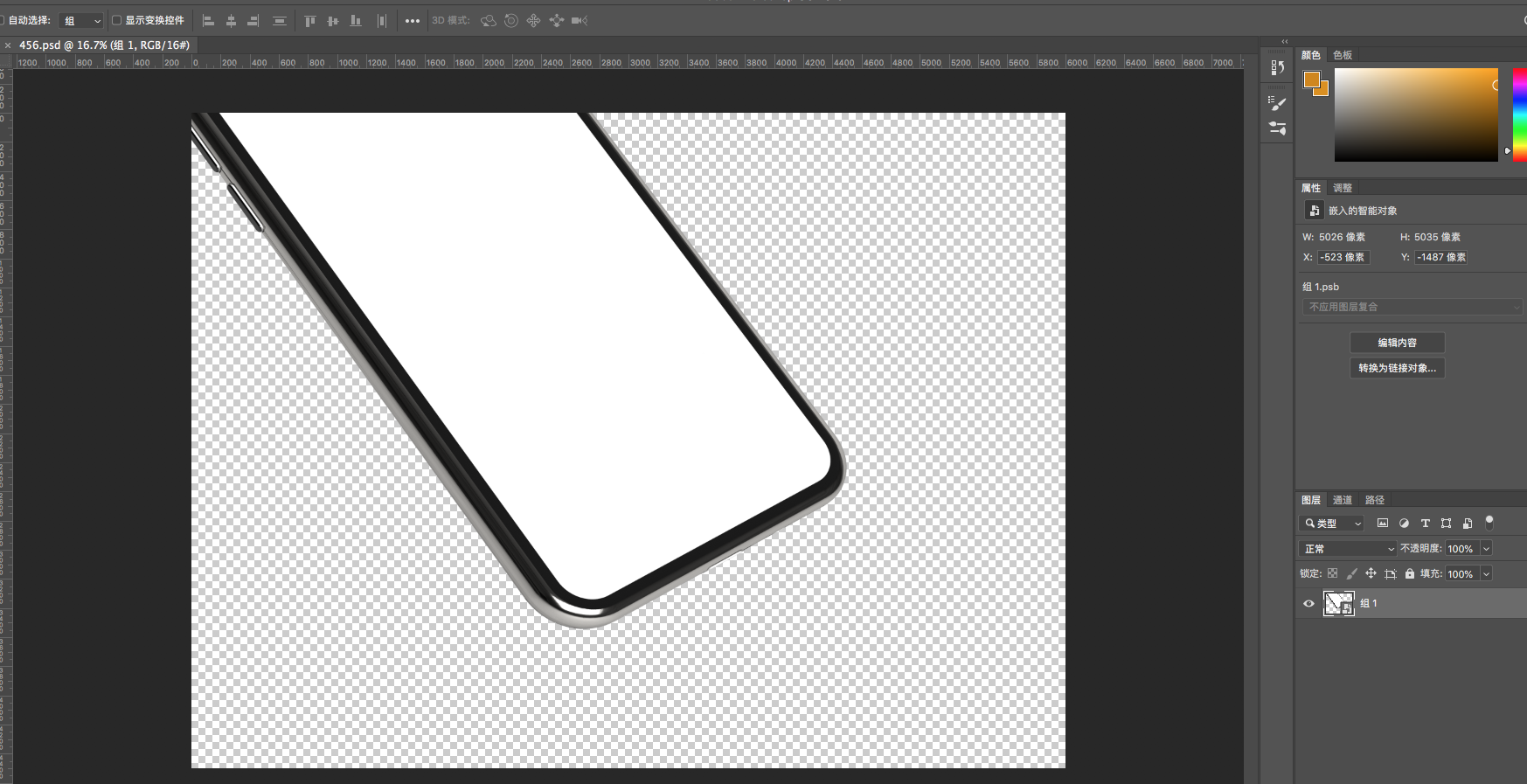Click align vertical centers icon

(332, 21)
